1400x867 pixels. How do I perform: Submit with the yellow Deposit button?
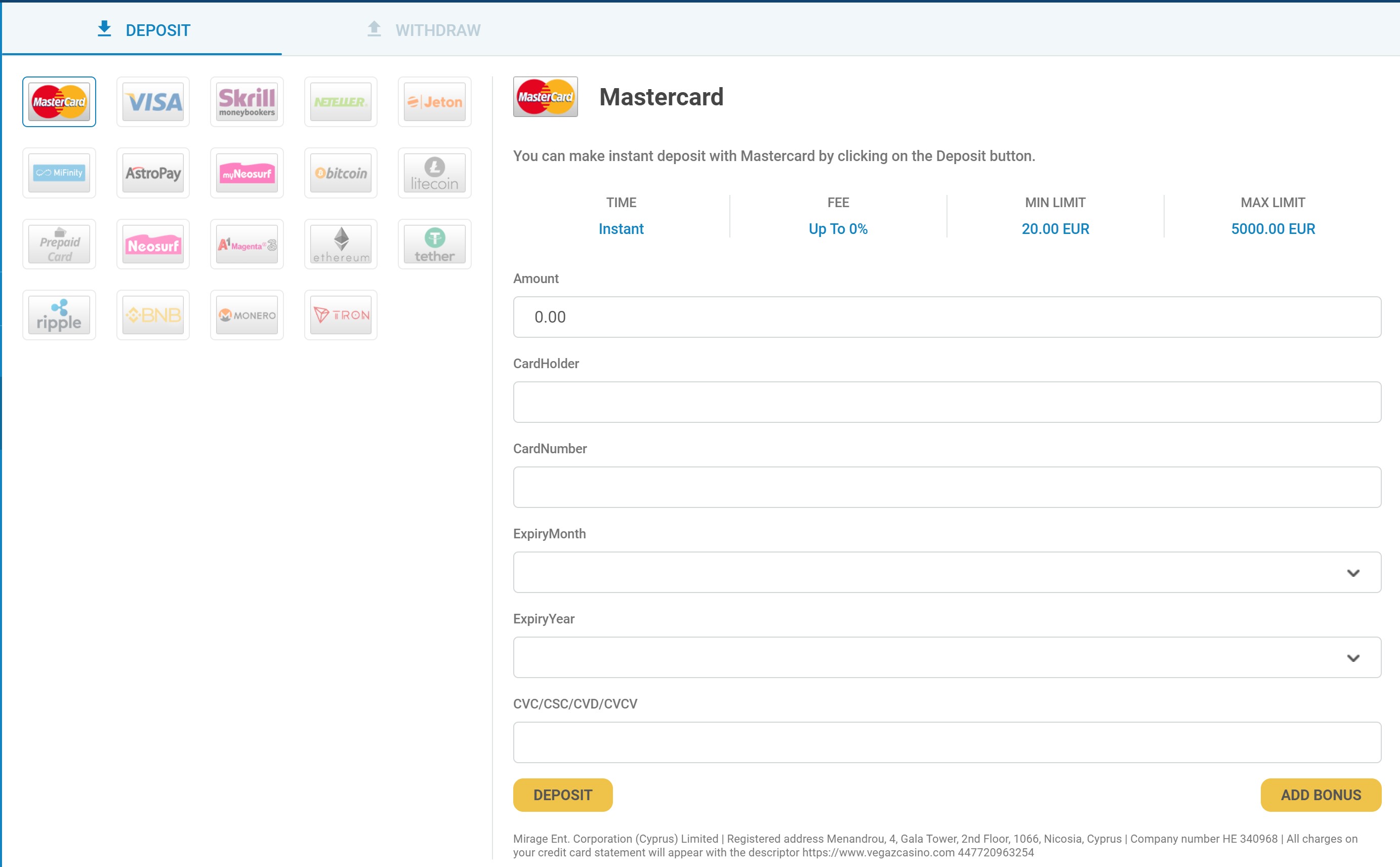[563, 795]
